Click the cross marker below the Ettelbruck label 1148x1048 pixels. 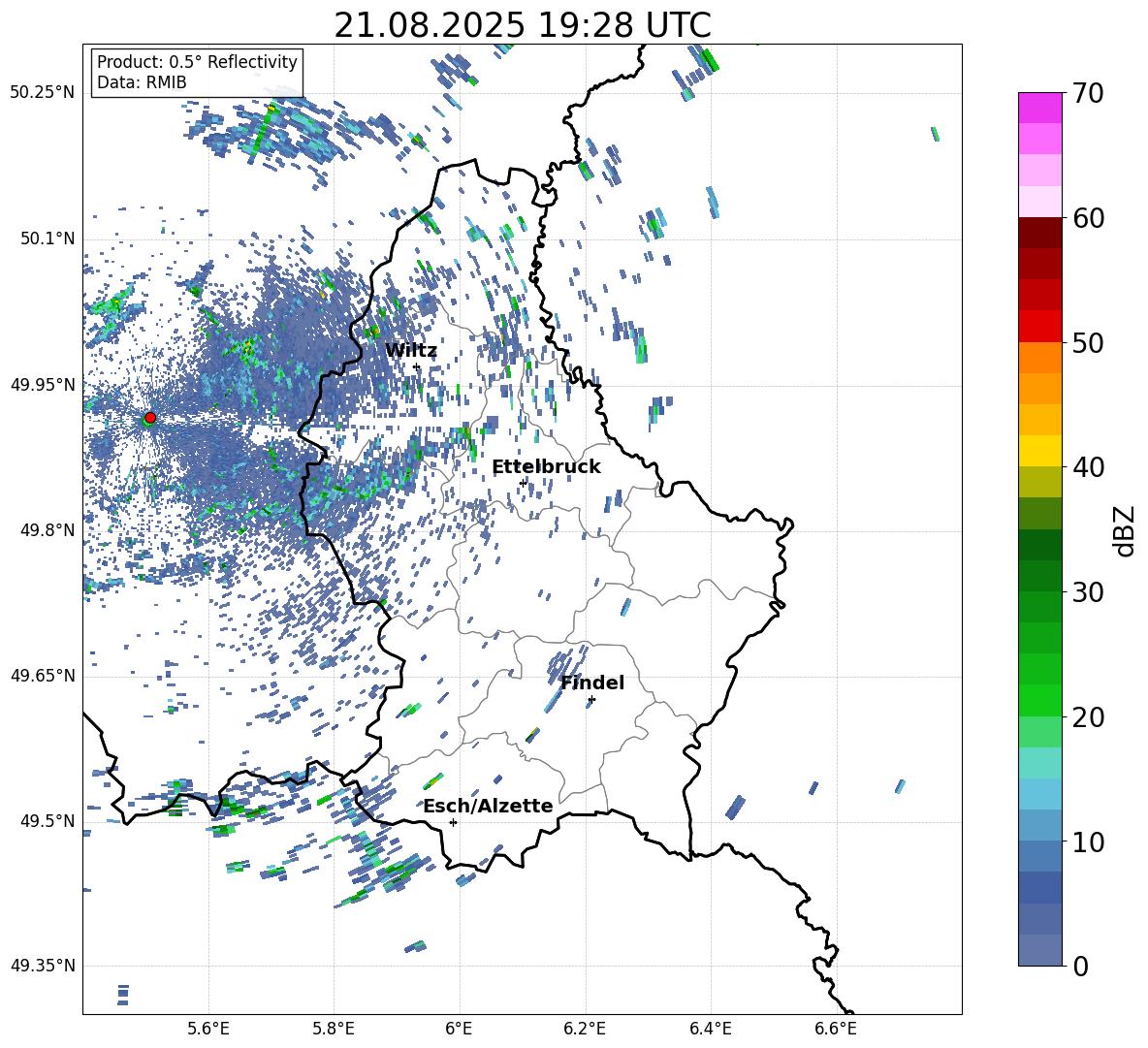[523, 483]
